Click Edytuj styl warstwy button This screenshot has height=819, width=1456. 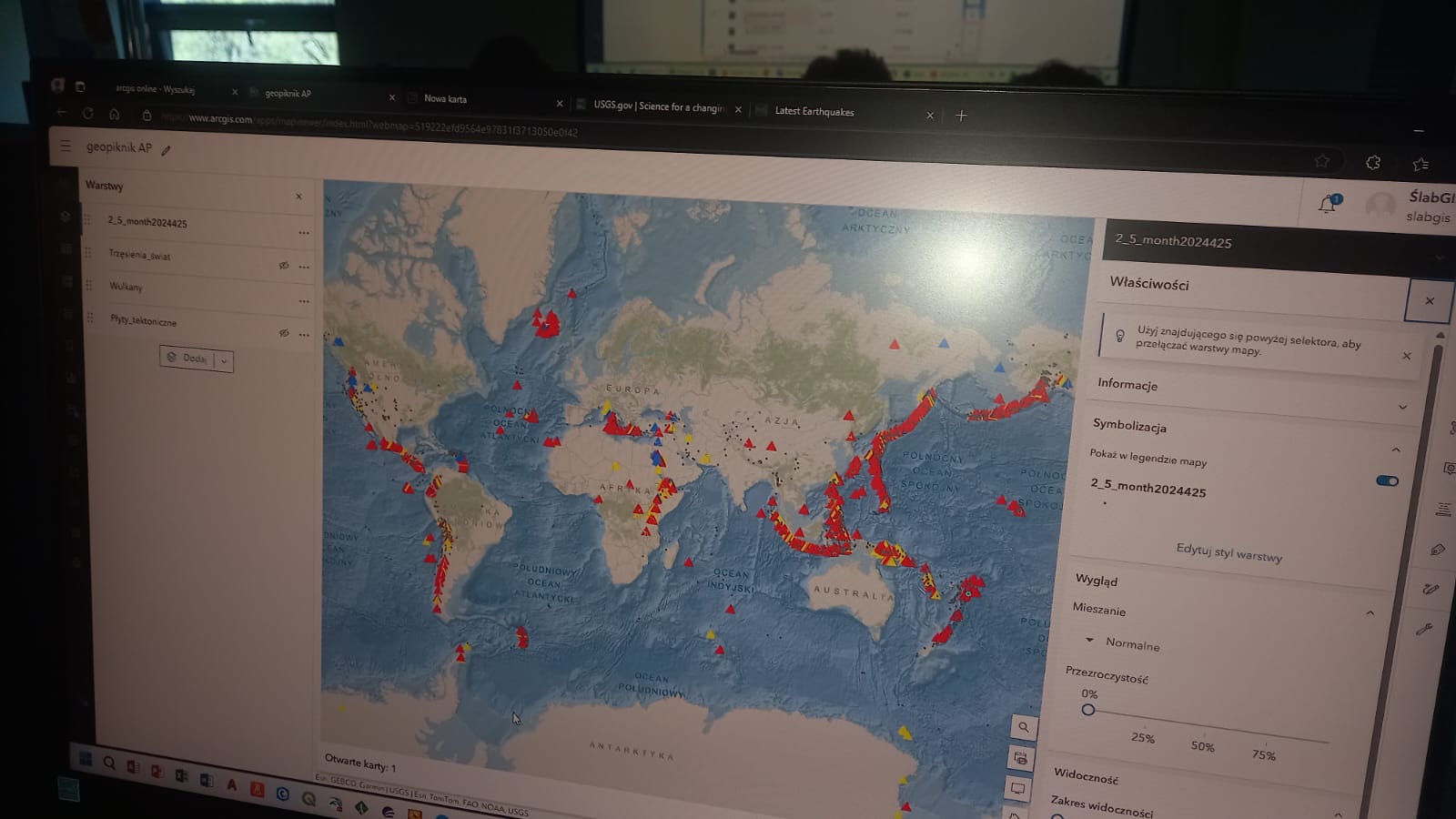point(1228,551)
